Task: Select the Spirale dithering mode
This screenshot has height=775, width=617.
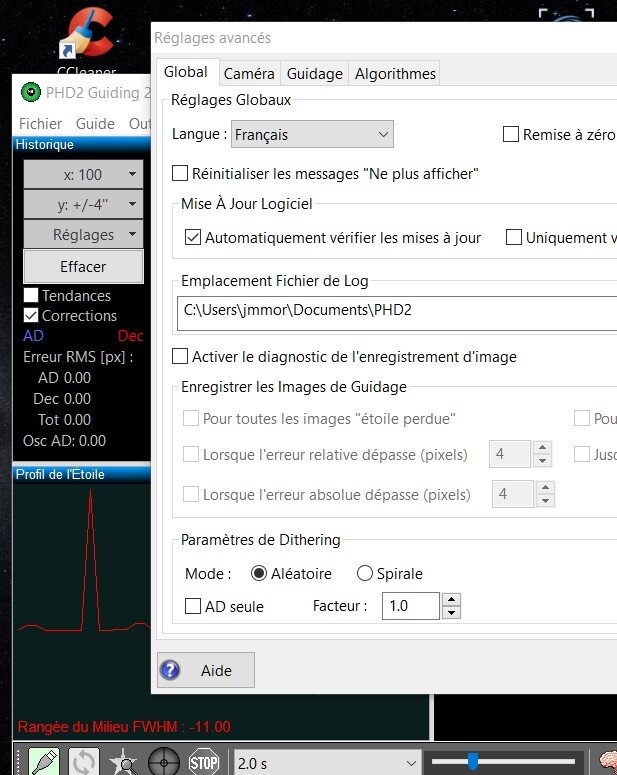Action: (x=365, y=573)
